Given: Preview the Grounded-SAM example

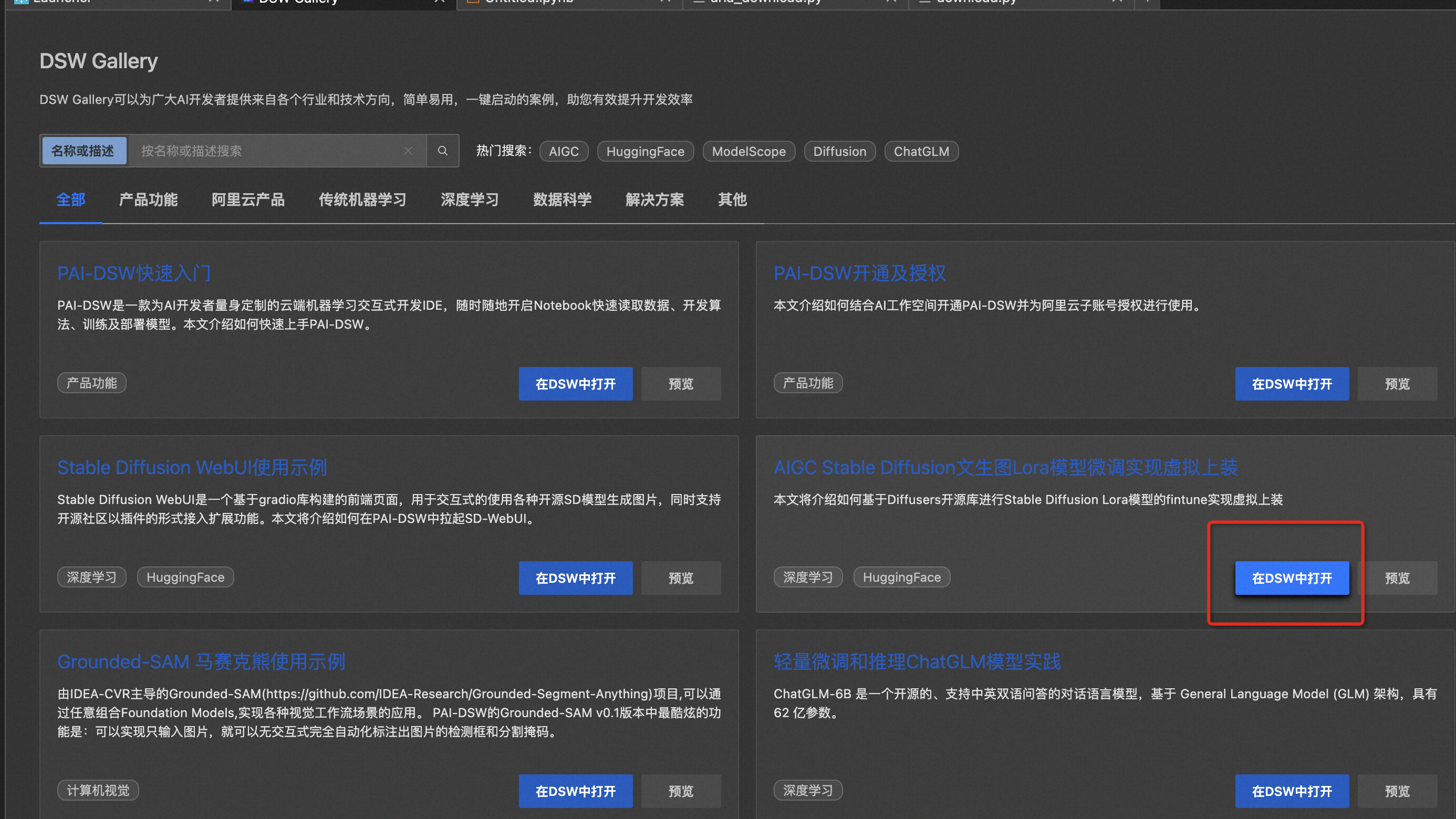Looking at the screenshot, I should click(681, 791).
